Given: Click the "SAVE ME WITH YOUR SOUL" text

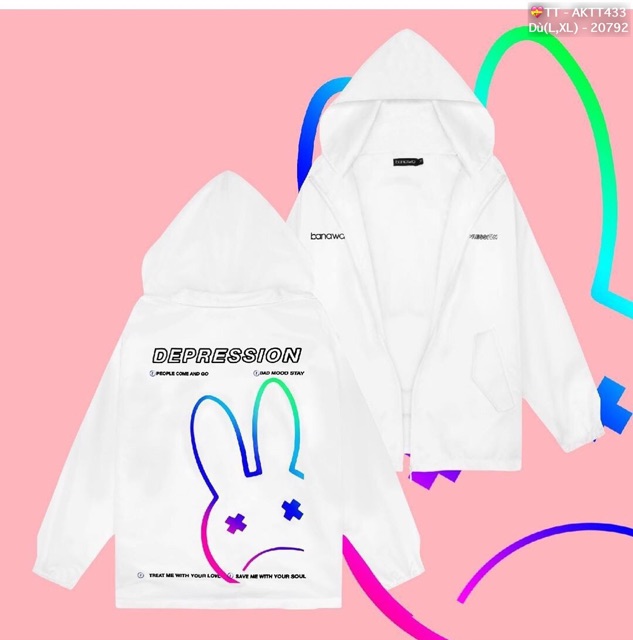Looking at the screenshot, I should coord(271,576).
